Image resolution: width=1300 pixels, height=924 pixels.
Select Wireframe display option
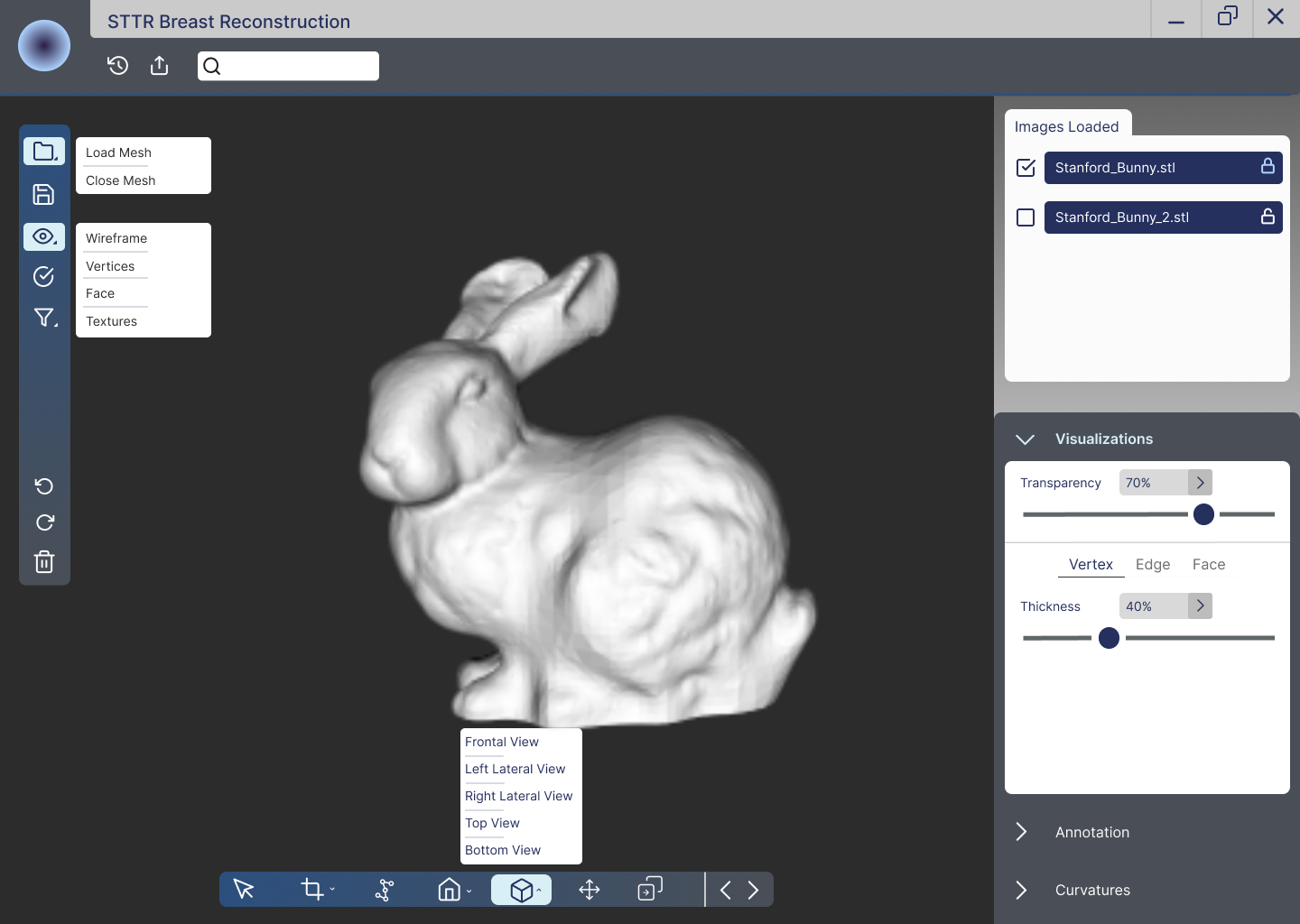(116, 238)
